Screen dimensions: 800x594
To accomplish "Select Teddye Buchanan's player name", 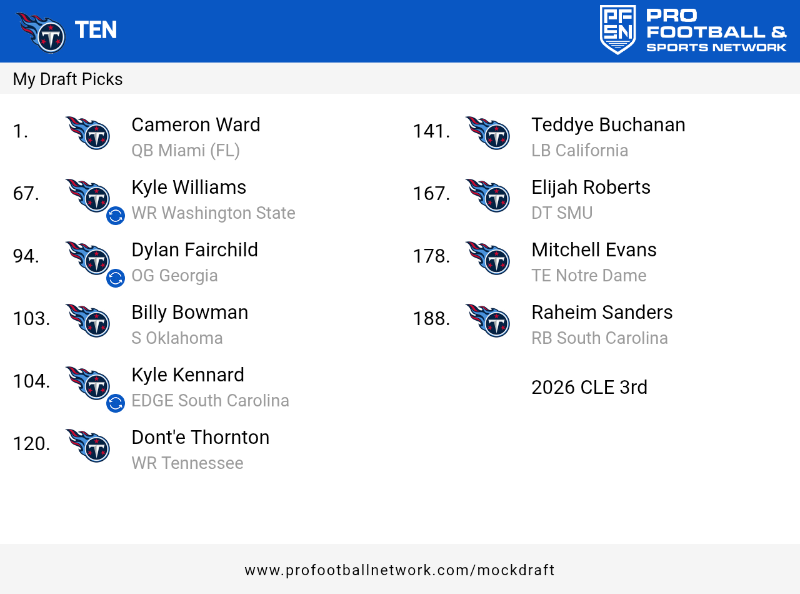I will click(608, 125).
